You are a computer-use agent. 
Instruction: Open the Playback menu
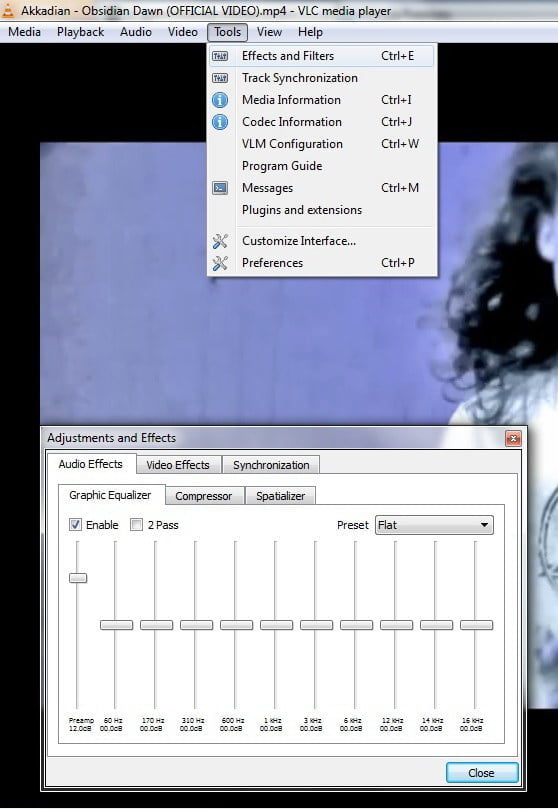[80, 32]
